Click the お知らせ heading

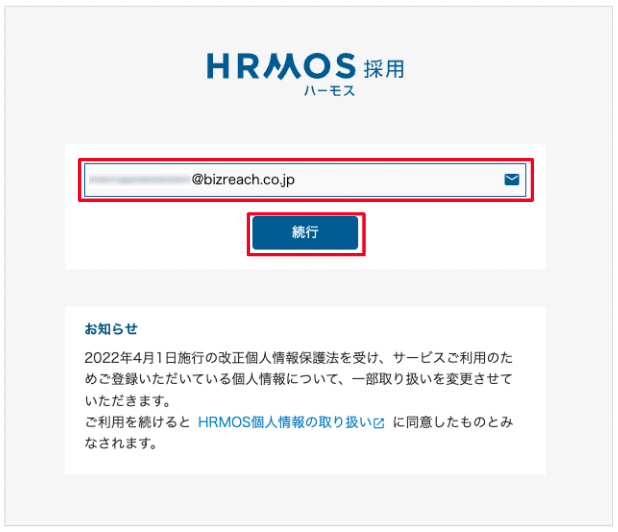coord(111,329)
